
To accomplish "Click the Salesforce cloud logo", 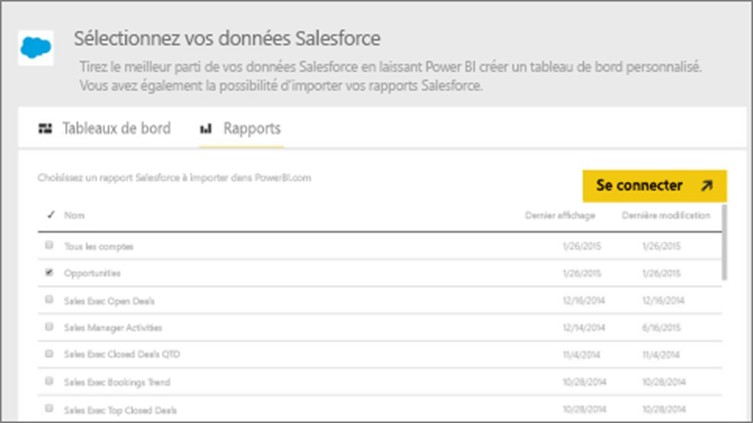I will 36,48.
